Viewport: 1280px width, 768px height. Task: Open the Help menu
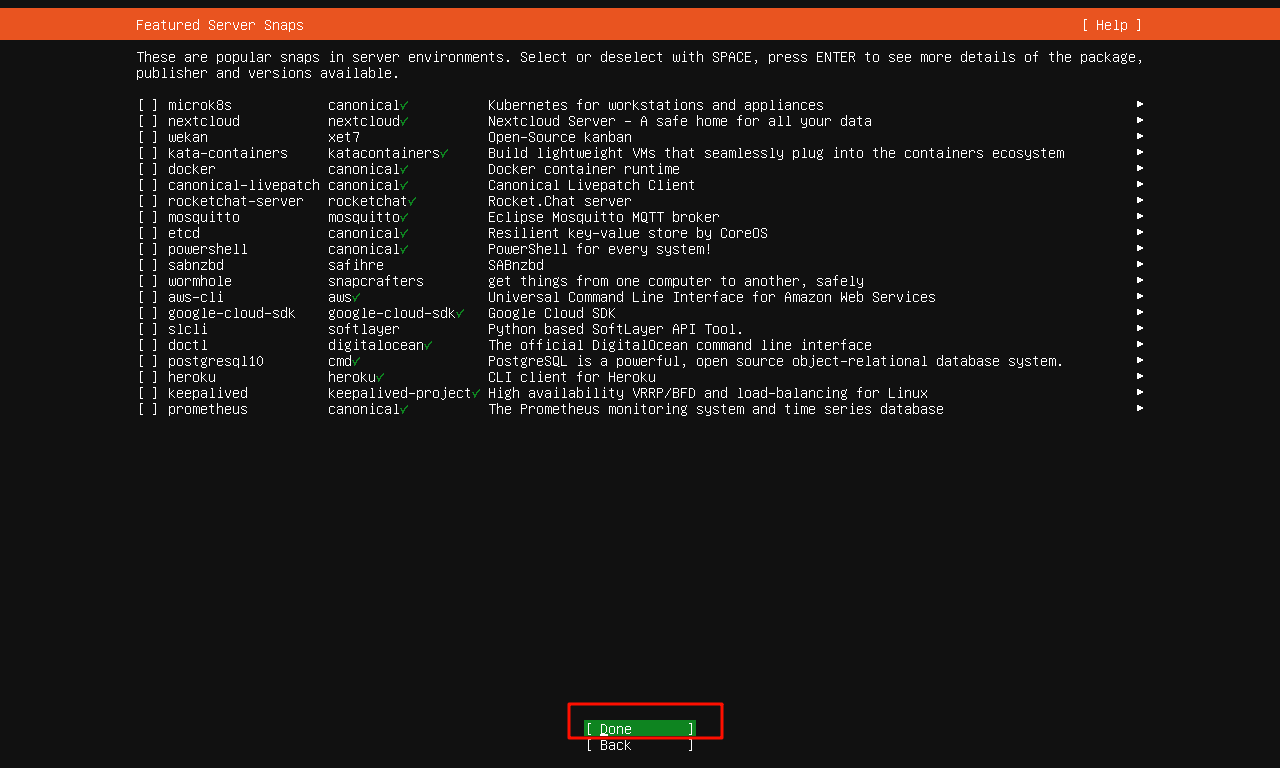click(1110, 24)
